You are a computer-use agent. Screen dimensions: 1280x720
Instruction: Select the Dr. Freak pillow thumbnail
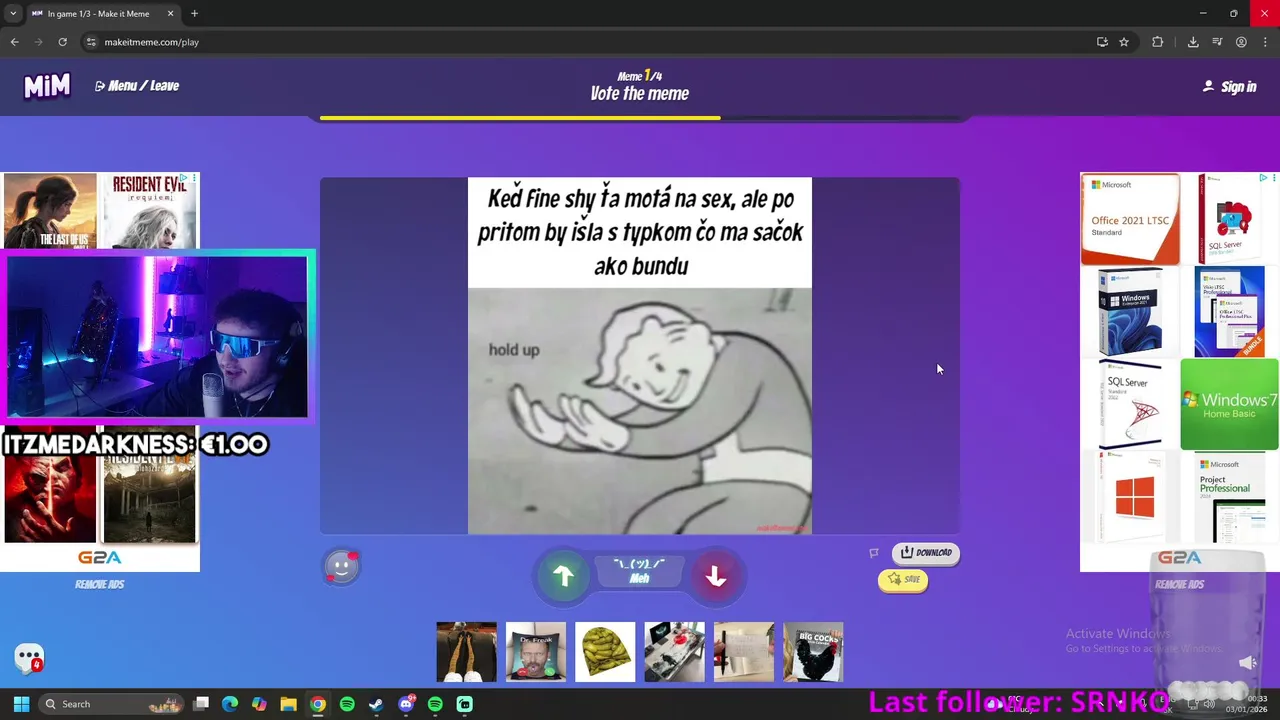pyautogui.click(x=535, y=652)
